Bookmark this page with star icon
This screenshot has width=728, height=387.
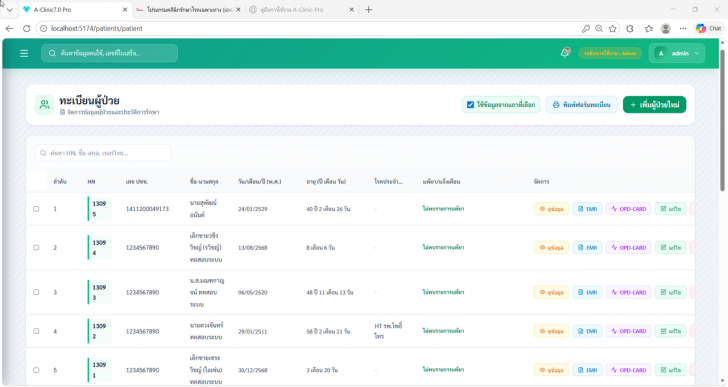coord(613,29)
